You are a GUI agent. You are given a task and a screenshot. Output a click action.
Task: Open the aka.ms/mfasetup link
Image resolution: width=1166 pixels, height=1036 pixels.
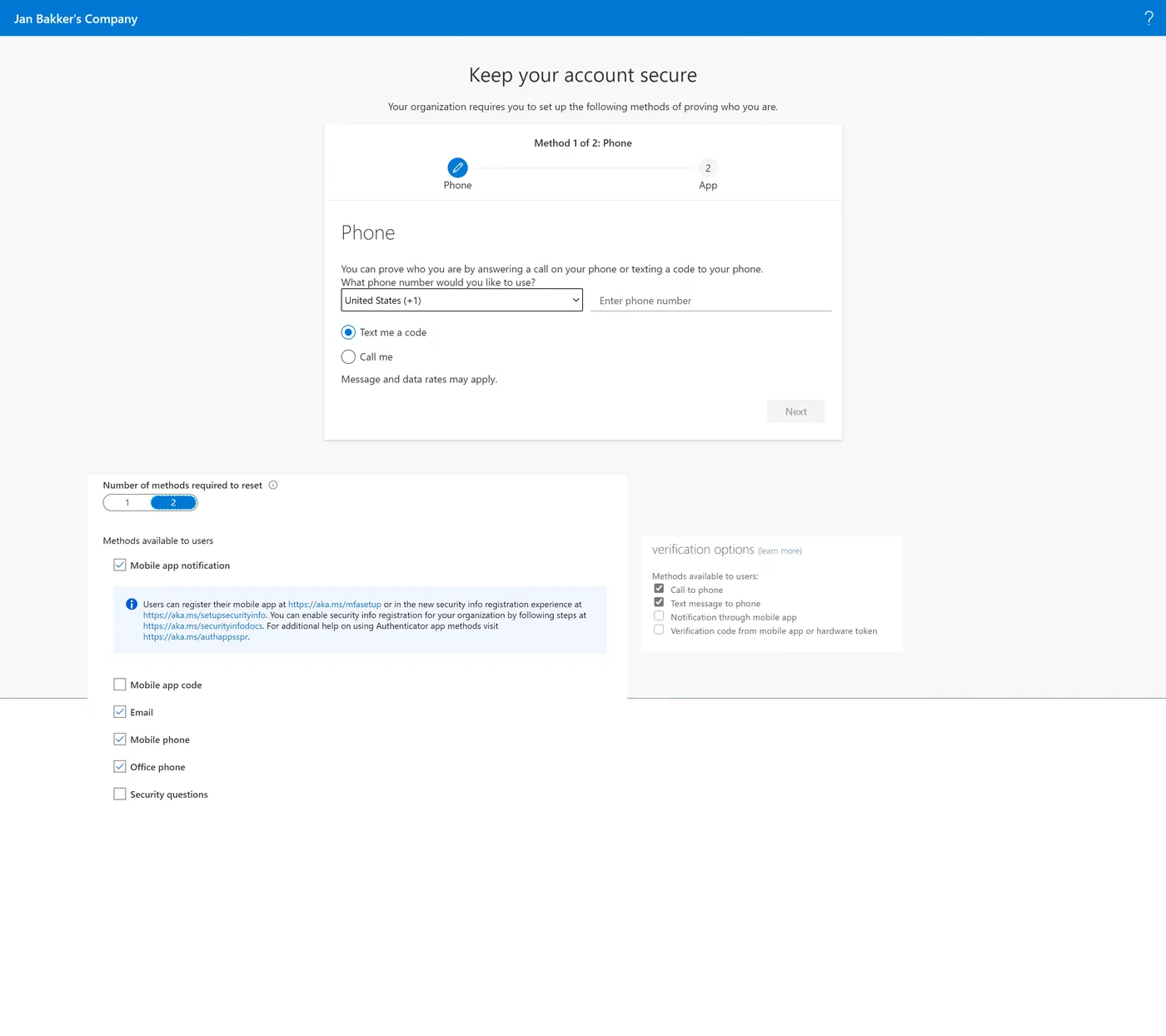335,605
